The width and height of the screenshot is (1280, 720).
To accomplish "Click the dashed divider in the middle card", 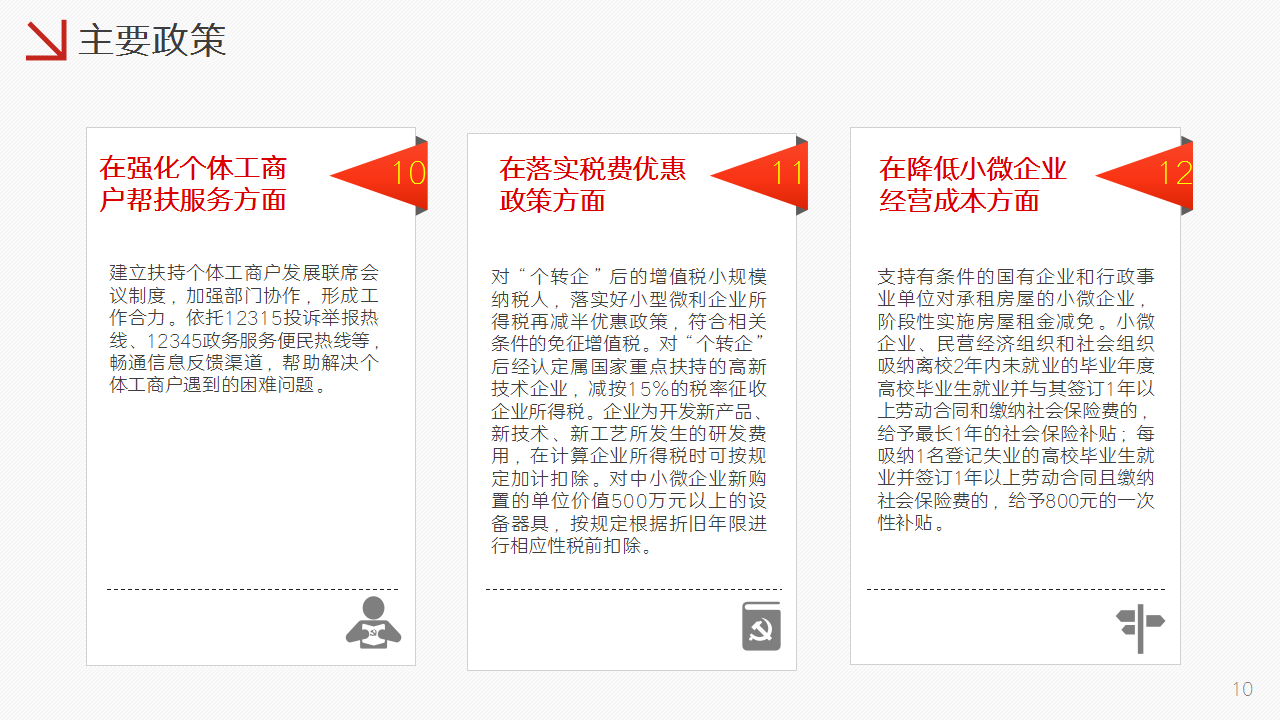I will [633, 589].
